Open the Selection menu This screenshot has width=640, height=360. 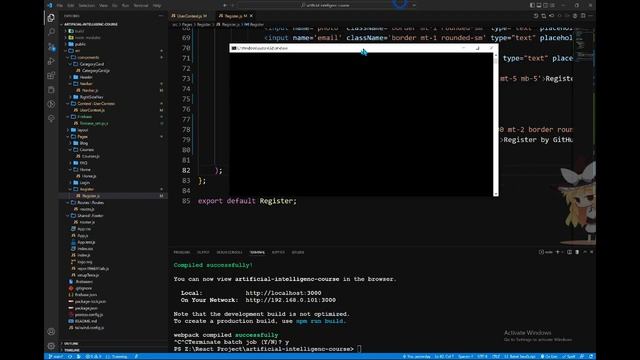pyautogui.click(x=86, y=6)
